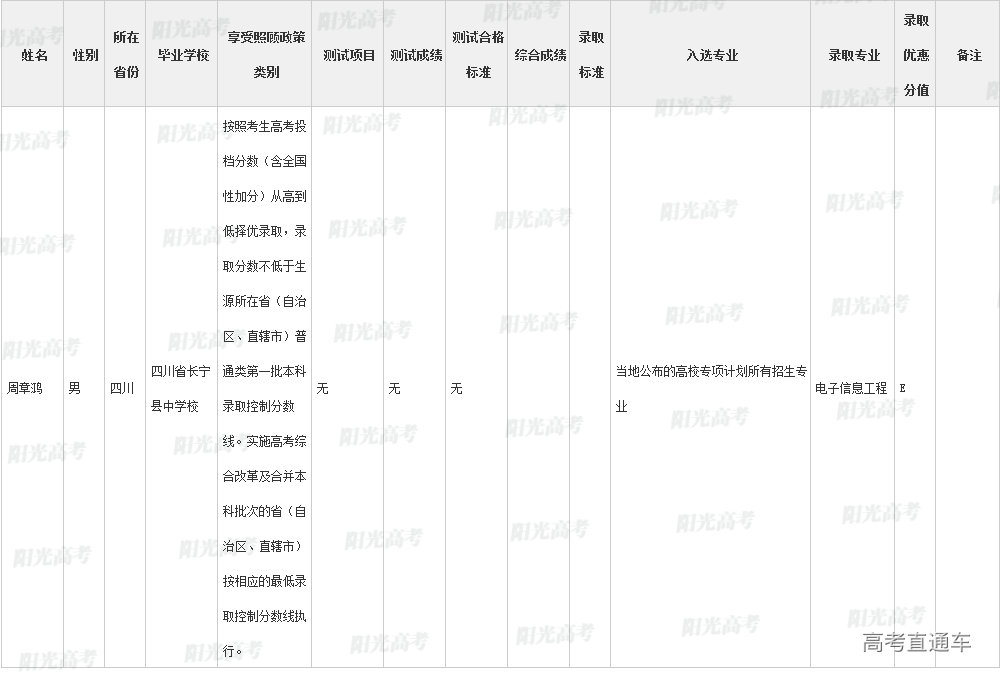Click the province cell 四川
Screen dimensions: 1000x682
pyautogui.click(x=121, y=388)
